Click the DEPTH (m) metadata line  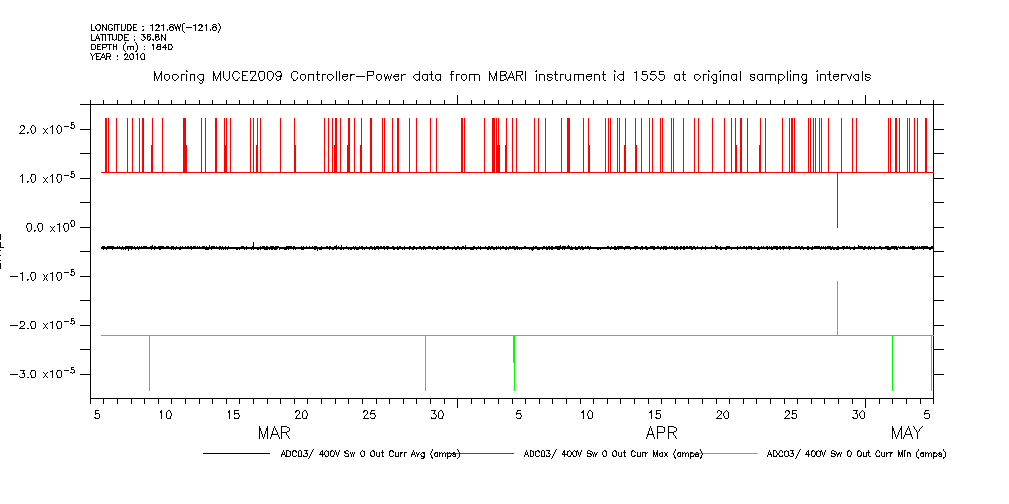click(x=132, y=47)
